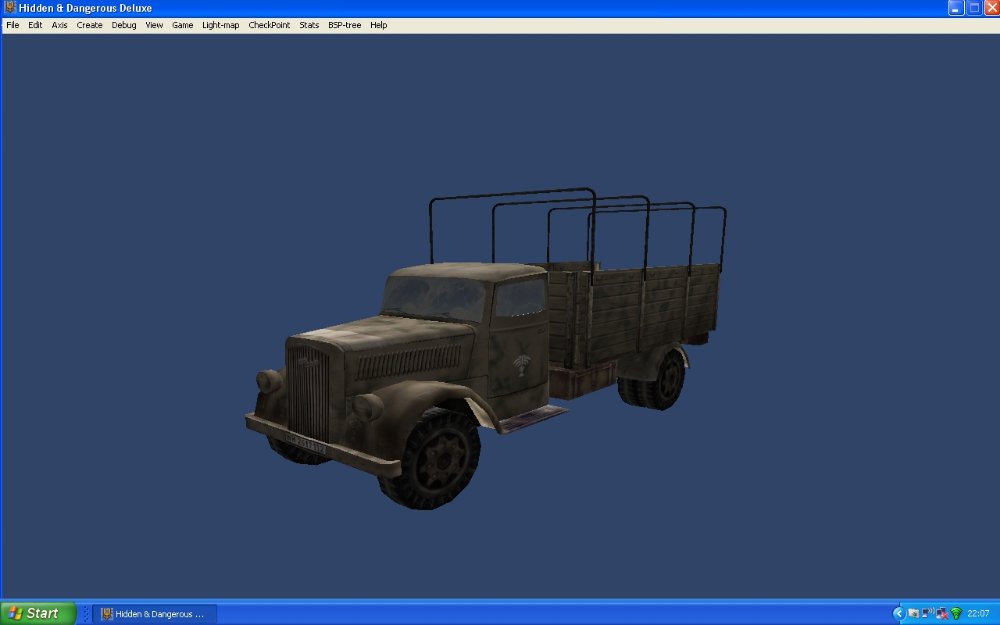
Task: Open the Axis menu
Action: [x=60, y=25]
